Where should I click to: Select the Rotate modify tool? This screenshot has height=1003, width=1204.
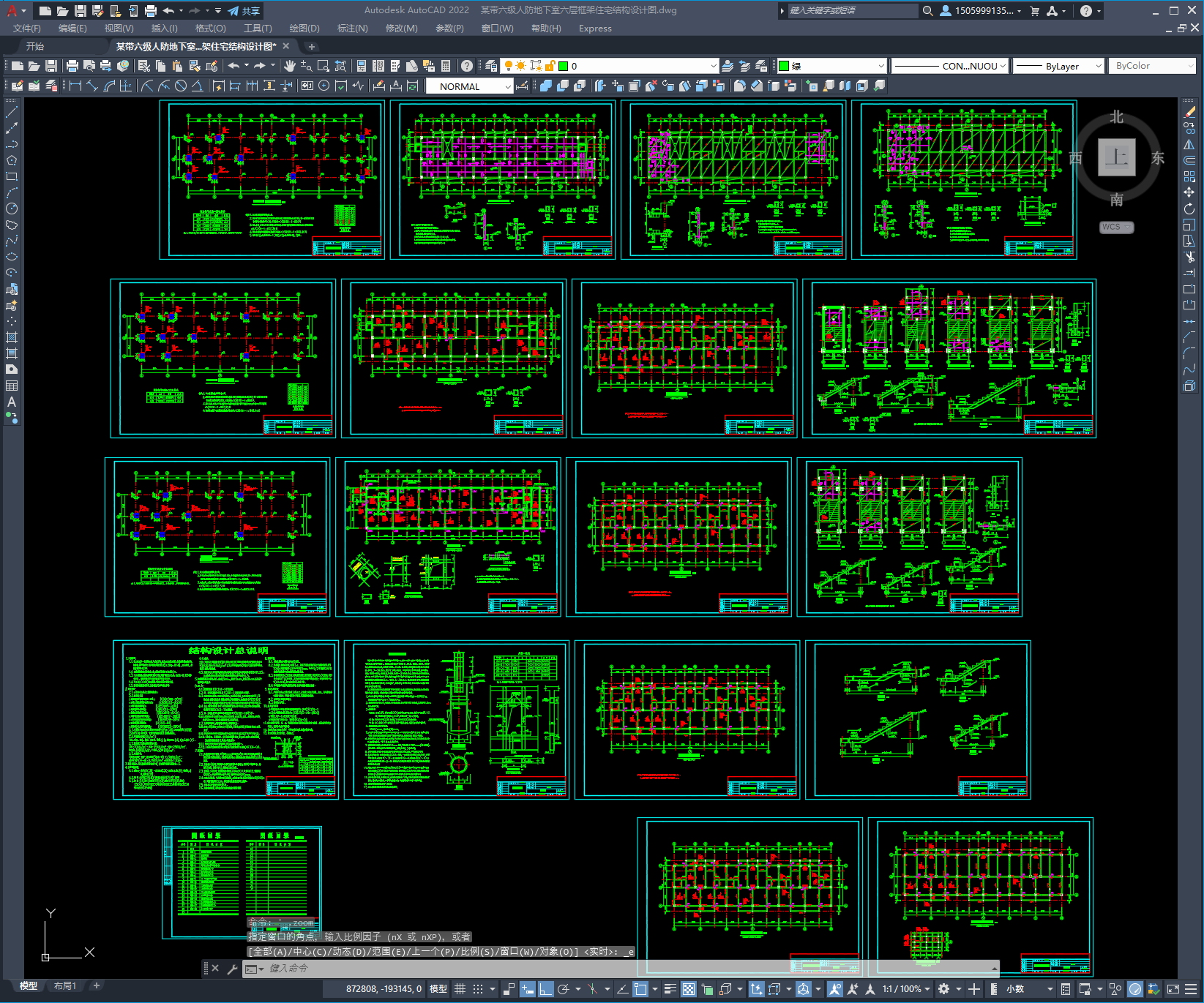tap(1189, 209)
